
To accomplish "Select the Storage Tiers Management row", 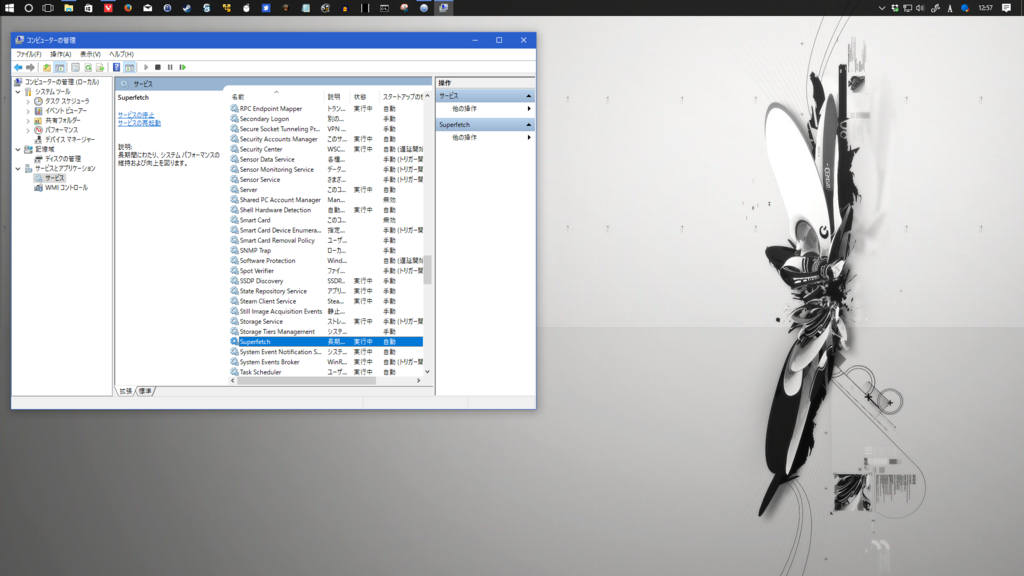I will pos(327,332).
